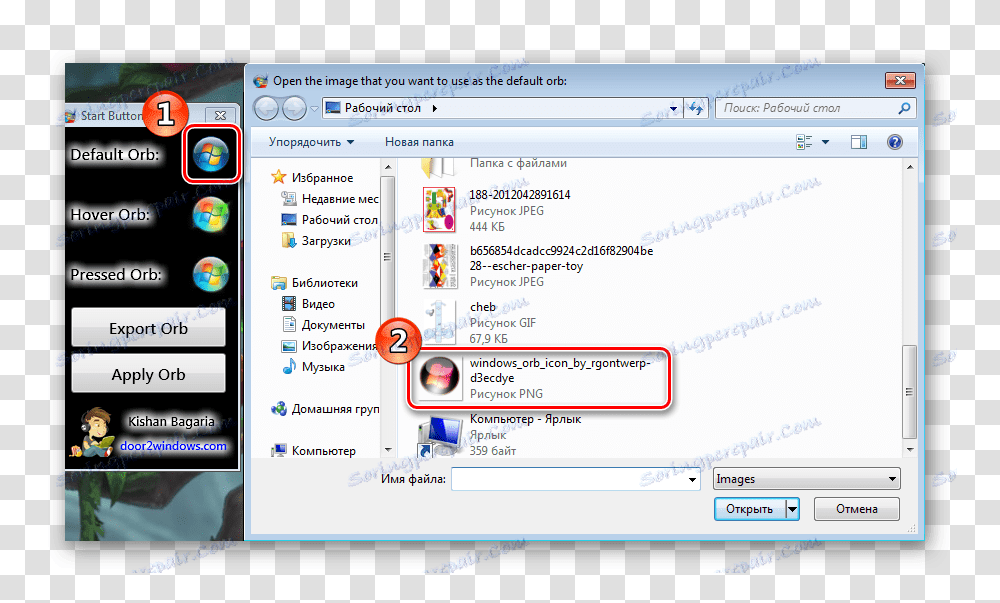The width and height of the screenshot is (1000, 603).
Task: Click the Export Orb button
Action: pos(149,328)
